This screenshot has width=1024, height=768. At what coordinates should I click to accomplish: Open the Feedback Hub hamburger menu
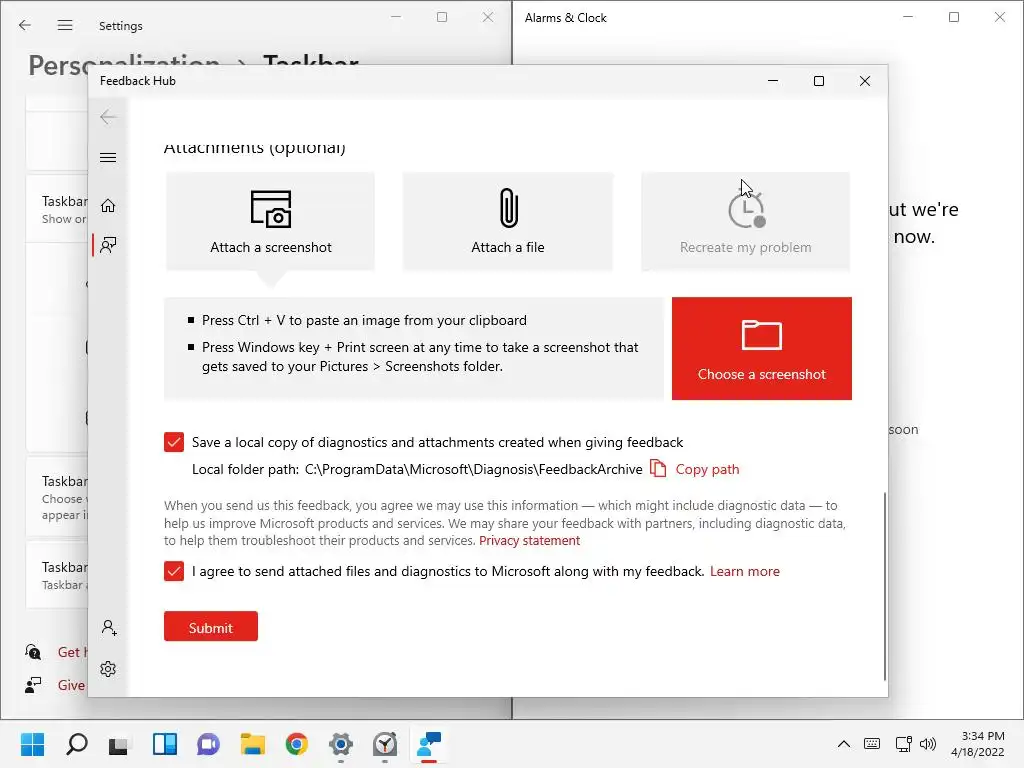click(108, 157)
